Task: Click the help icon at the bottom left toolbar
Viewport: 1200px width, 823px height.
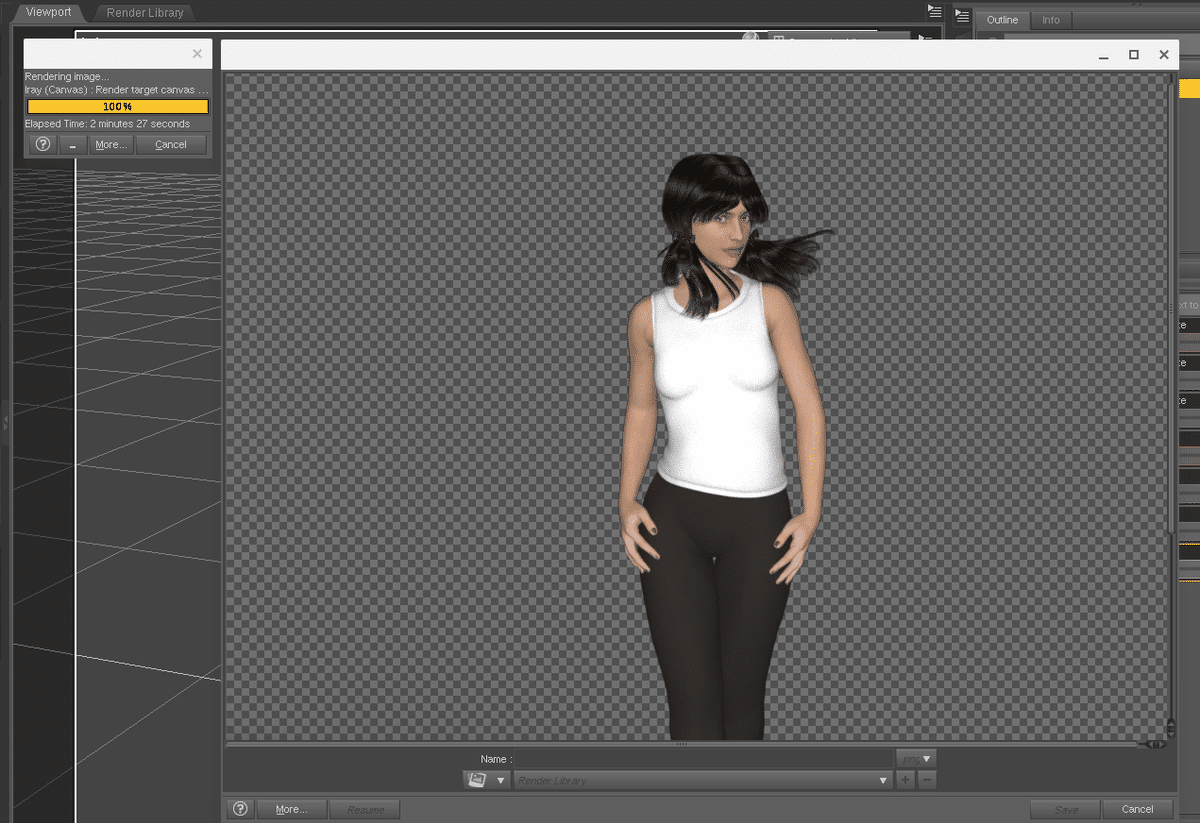Action: click(239, 808)
